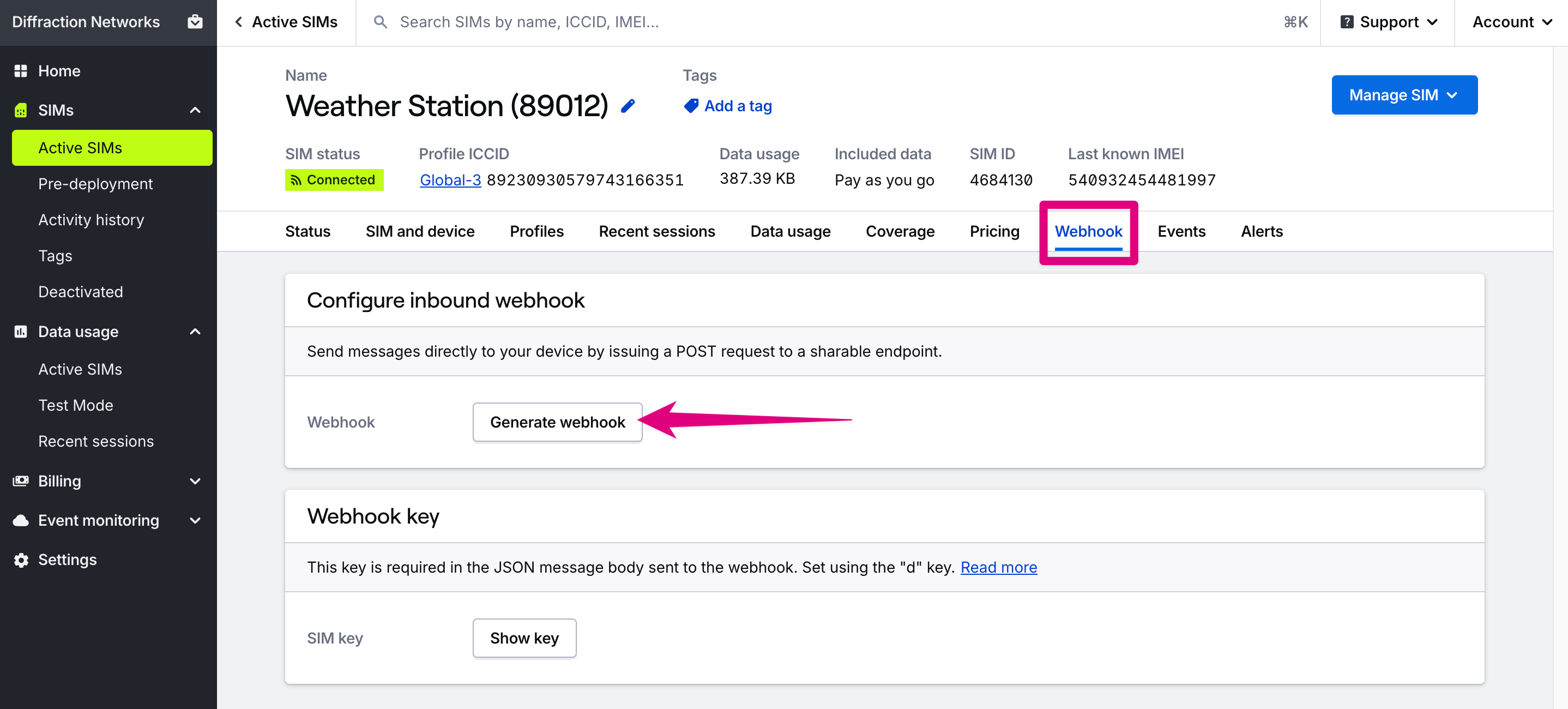Follow the Read more link
Image resolution: width=1568 pixels, height=709 pixels.
998,567
